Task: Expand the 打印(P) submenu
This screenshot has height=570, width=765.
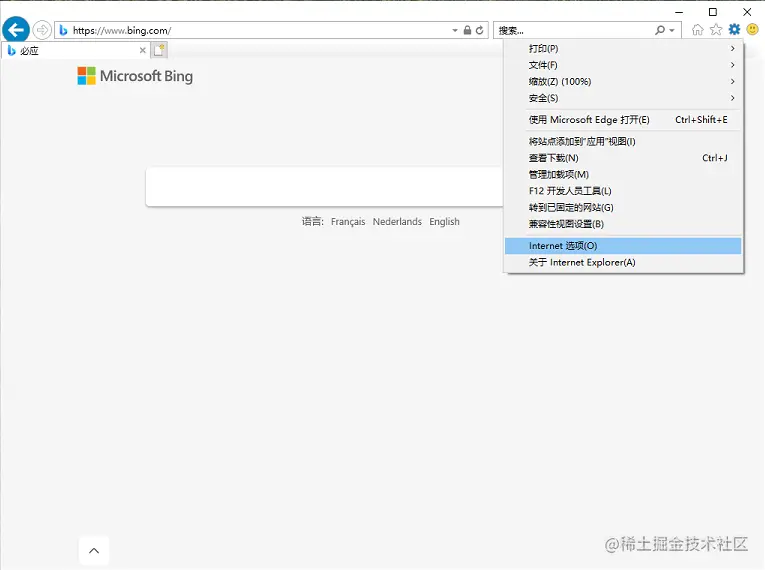Action: point(624,48)
